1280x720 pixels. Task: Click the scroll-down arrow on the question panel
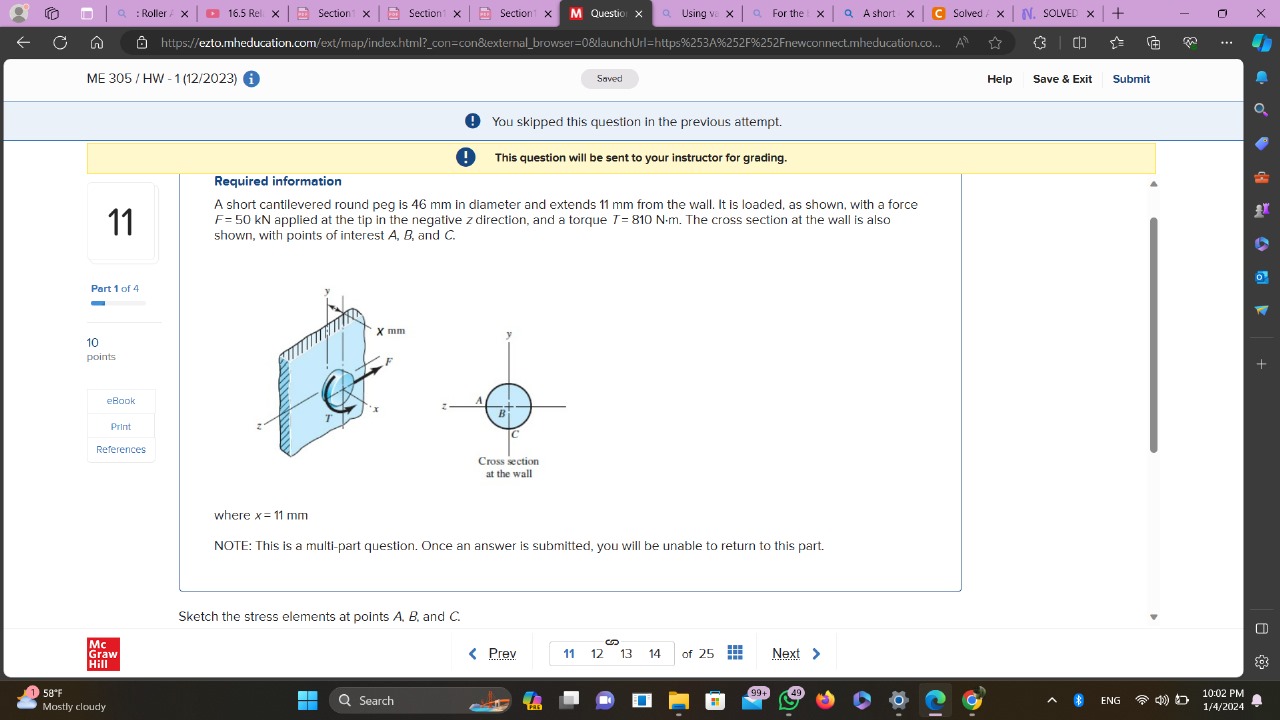[x=1153, y=617]
